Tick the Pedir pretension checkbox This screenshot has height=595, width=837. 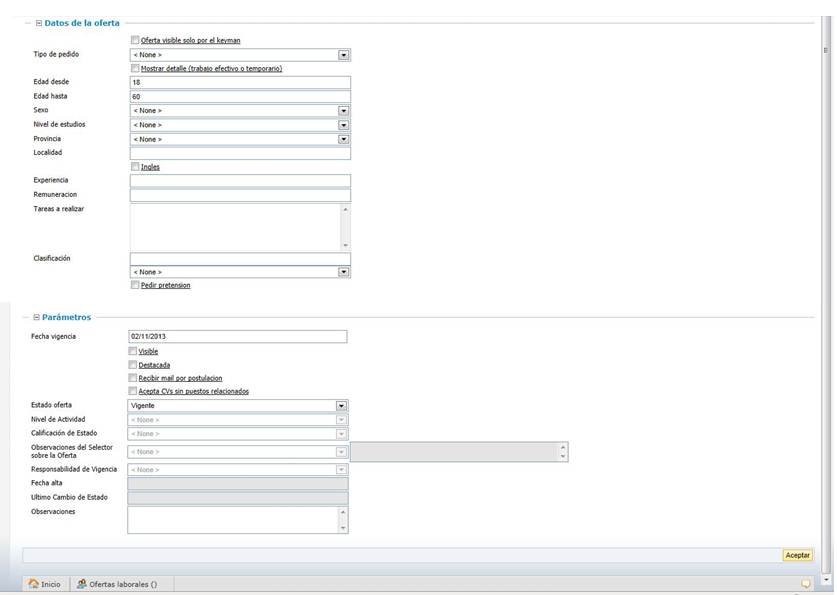(135, 285)
